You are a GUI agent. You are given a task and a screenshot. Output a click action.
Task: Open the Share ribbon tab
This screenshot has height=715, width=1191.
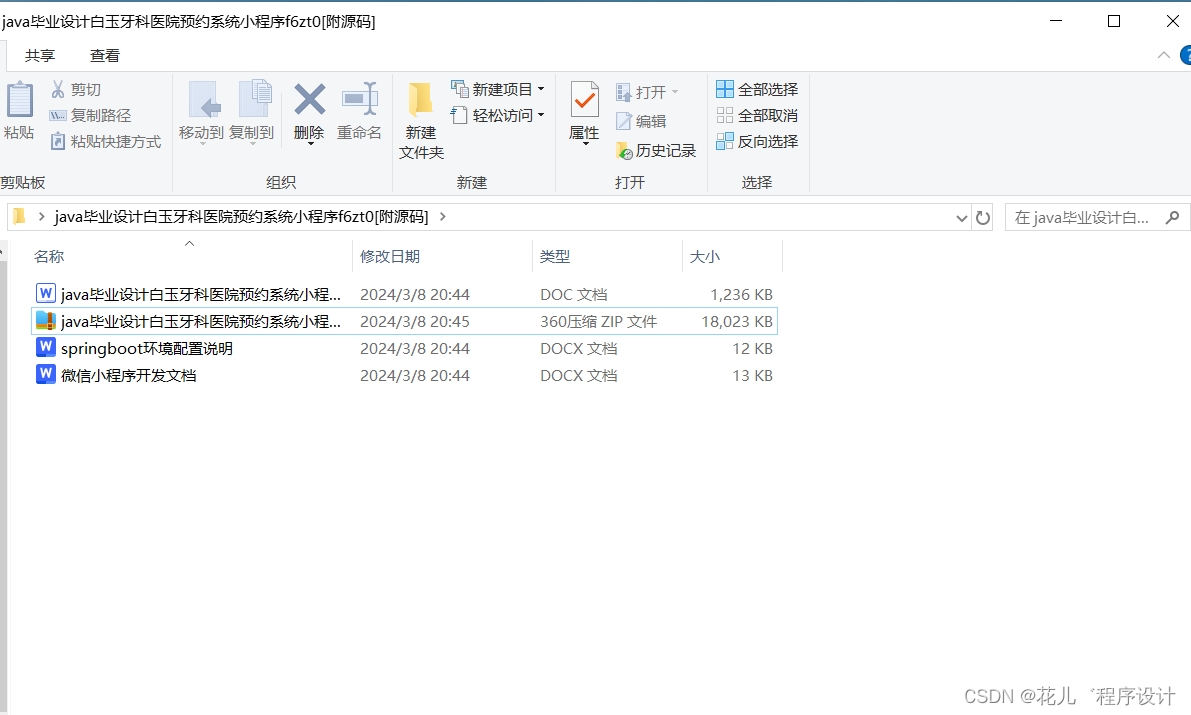pyautogui.click(x=39, y=55)
